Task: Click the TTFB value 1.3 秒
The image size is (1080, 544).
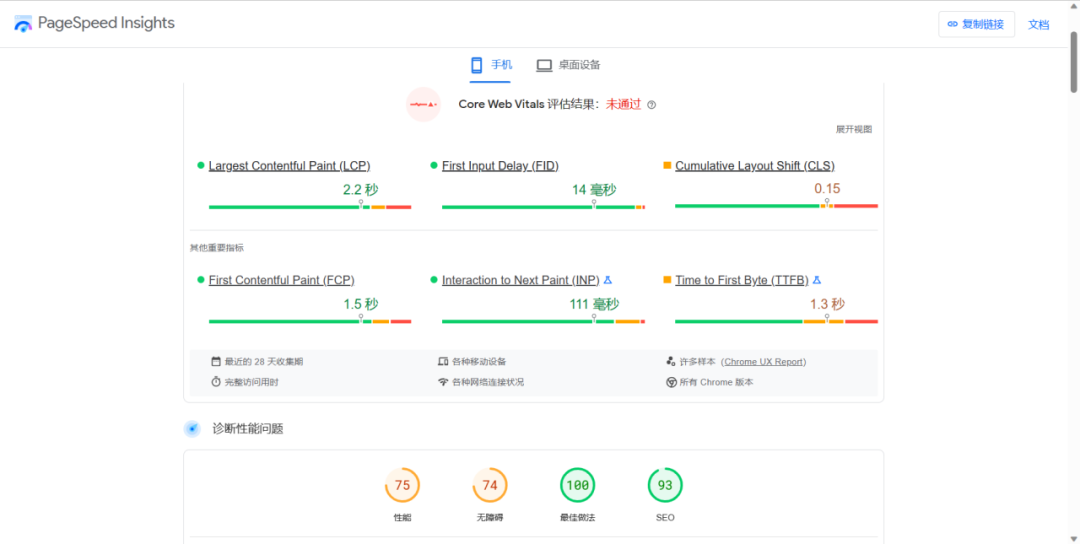Action: pos(827,304)
